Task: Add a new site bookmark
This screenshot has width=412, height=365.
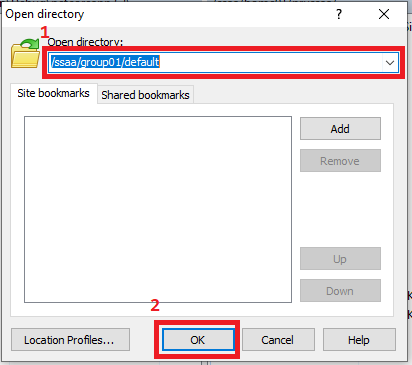Action: coord(340,128)
